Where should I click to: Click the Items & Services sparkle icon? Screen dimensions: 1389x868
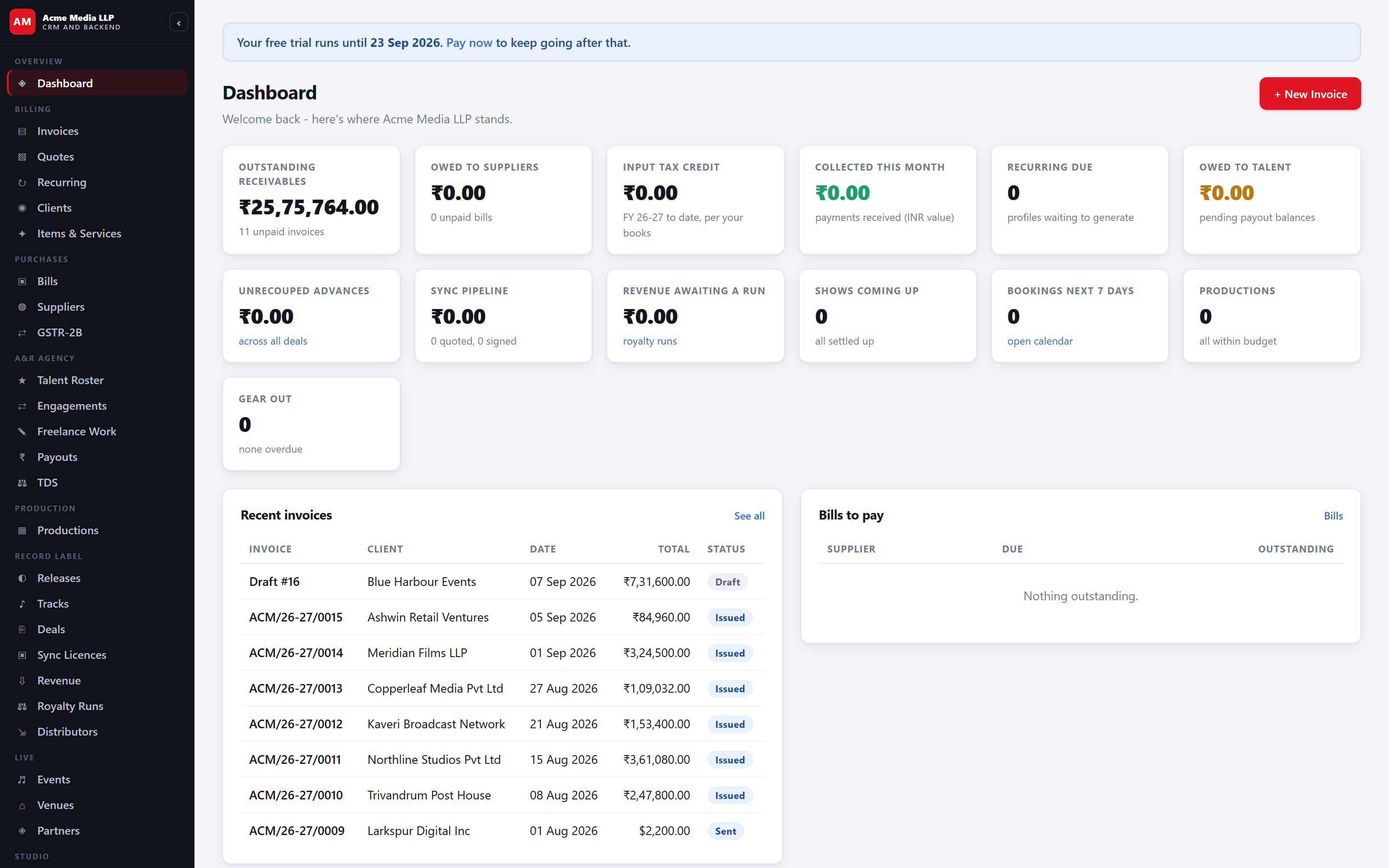click(23, 233)
